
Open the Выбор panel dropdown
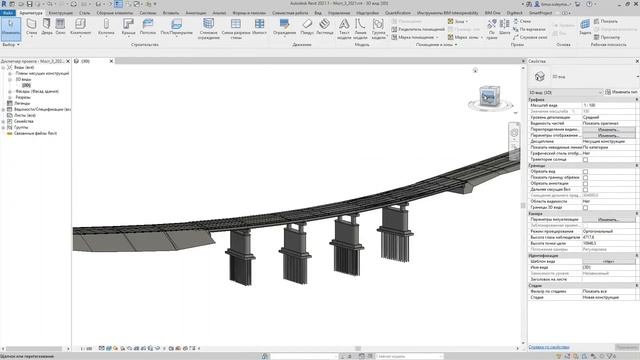point(11,44)
